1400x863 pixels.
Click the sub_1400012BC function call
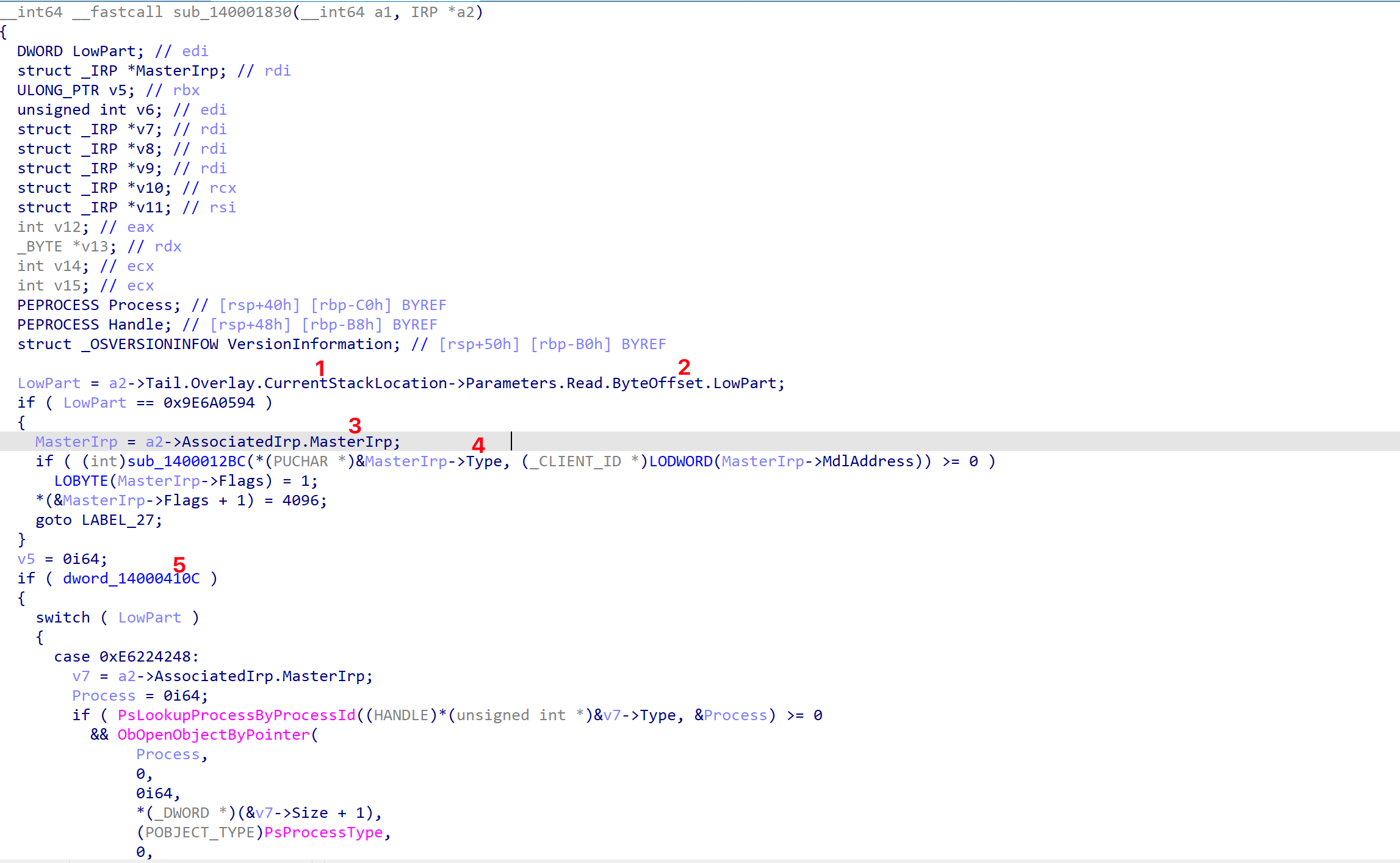(186, 461)
